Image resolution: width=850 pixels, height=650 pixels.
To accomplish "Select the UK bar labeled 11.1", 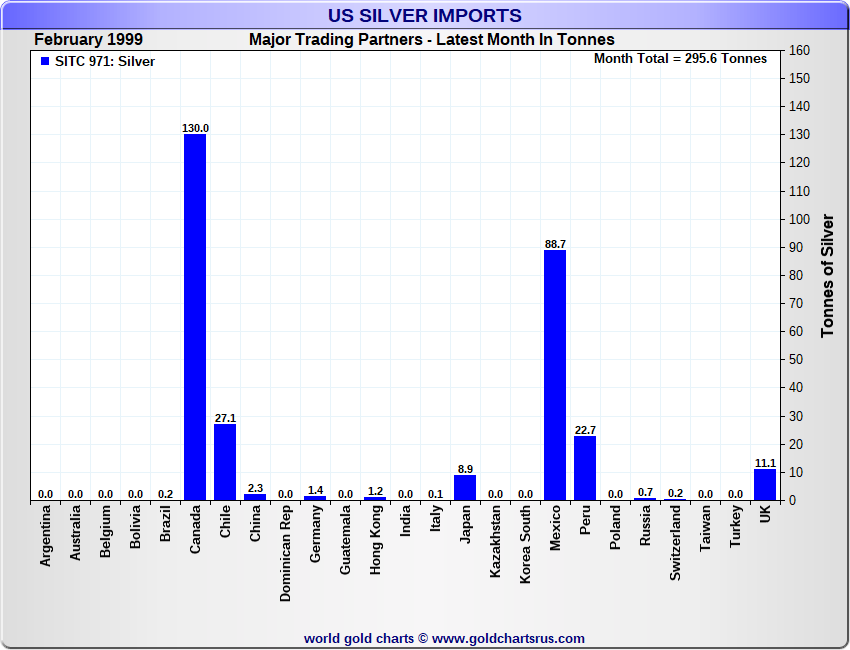I will [x=765, y=485].
